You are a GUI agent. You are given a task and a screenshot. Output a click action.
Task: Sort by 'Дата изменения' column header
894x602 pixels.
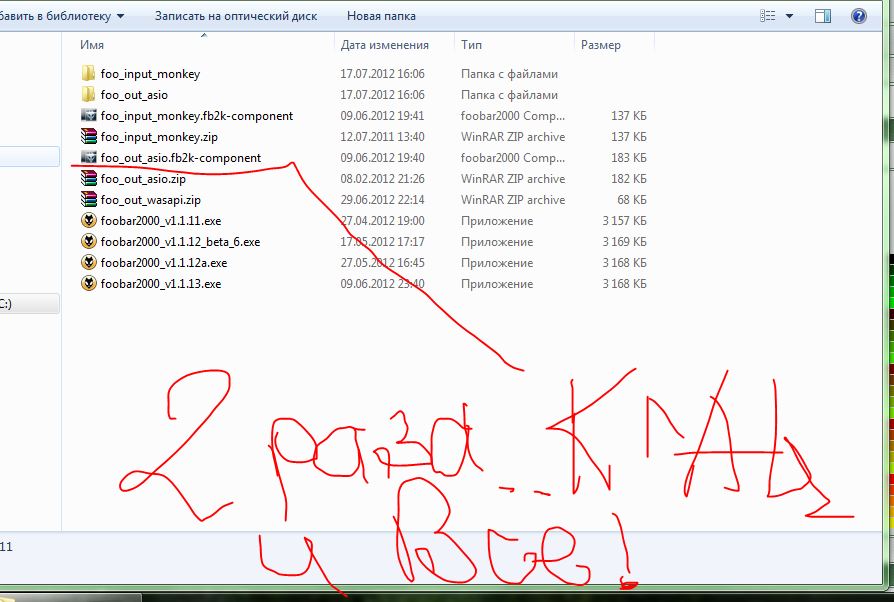click(384, 45)
